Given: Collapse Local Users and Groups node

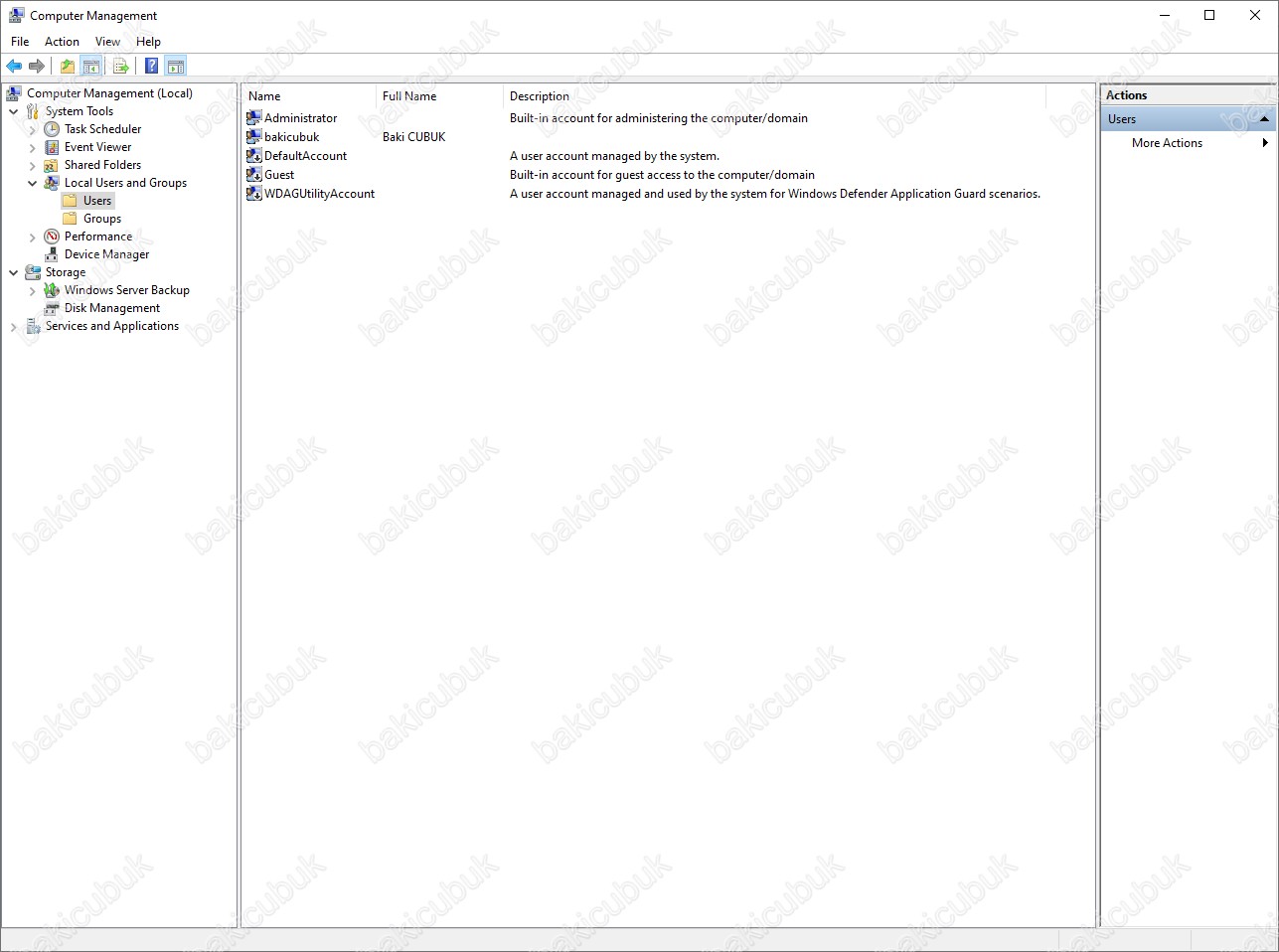Looking at the screenshot, I should 33,183.
